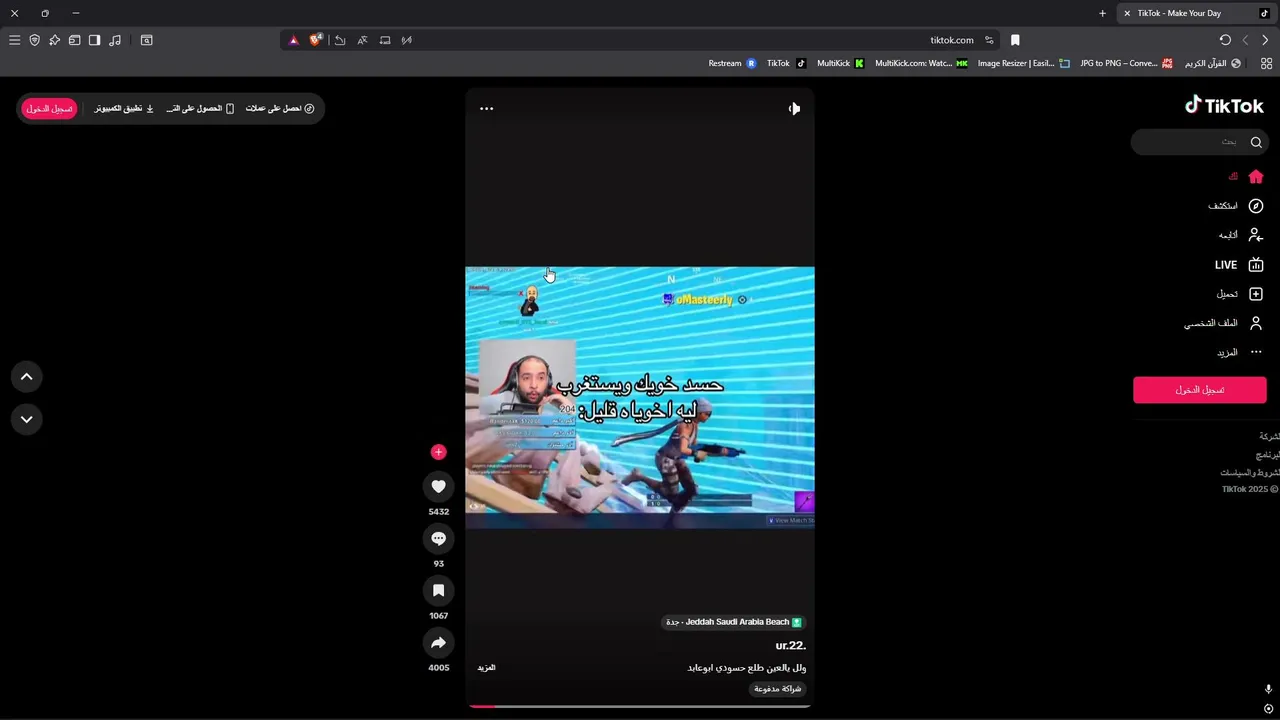1280x720 pixels.
Task: Open the Restream bookmark
Action: click(x=732, y=63)
